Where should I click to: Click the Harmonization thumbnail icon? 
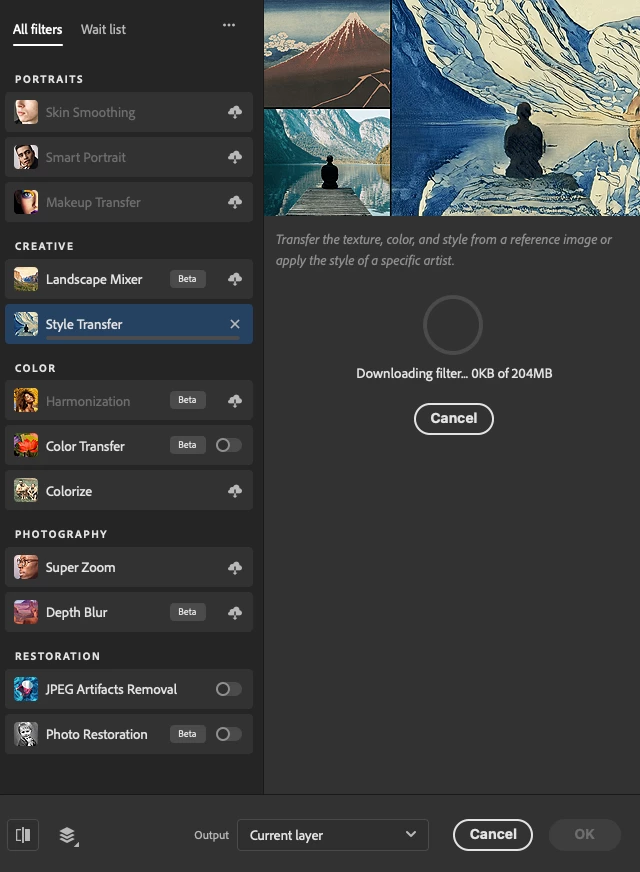point(26,400)
